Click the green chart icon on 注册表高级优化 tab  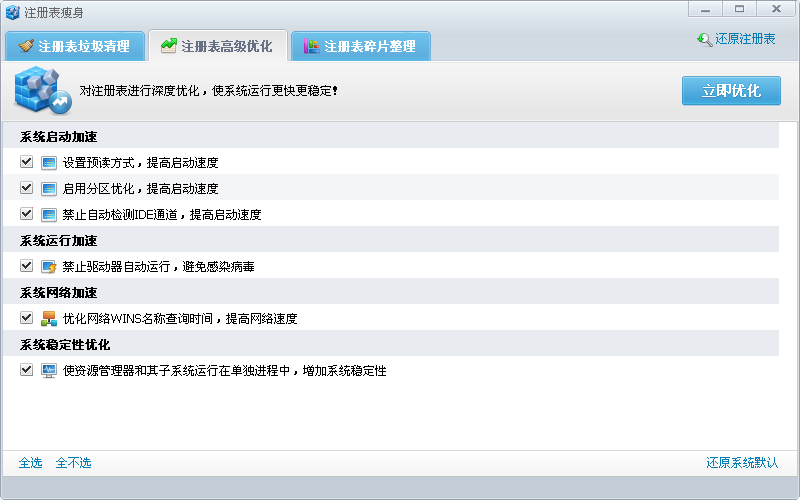168,46
